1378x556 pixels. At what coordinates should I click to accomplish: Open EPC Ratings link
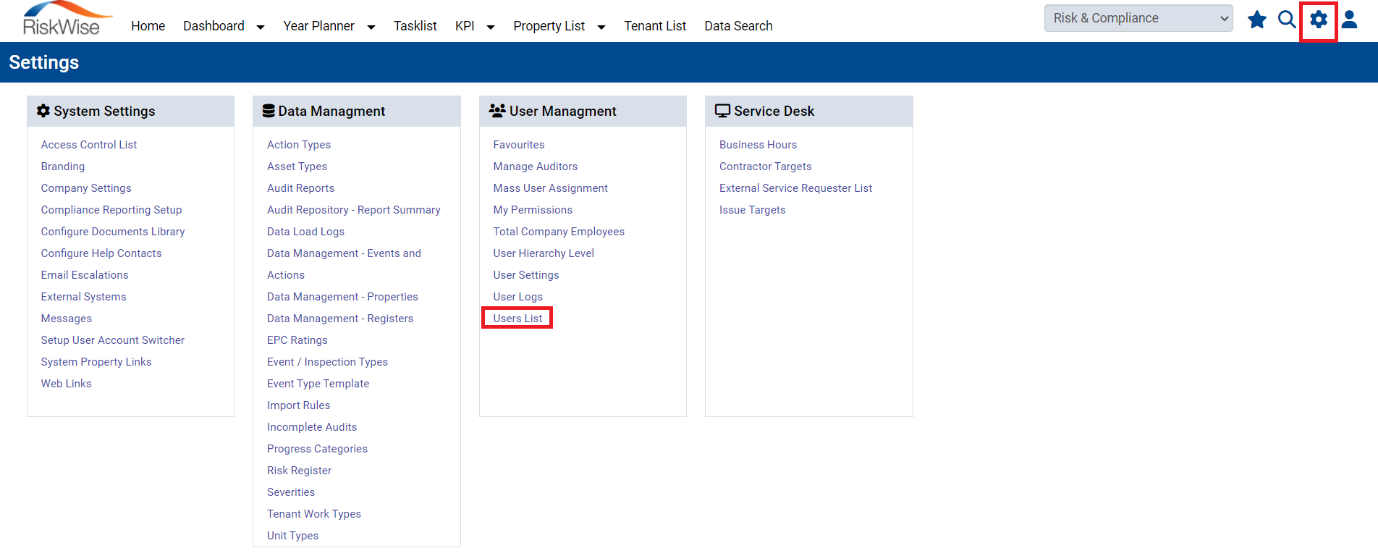[297, 341]
